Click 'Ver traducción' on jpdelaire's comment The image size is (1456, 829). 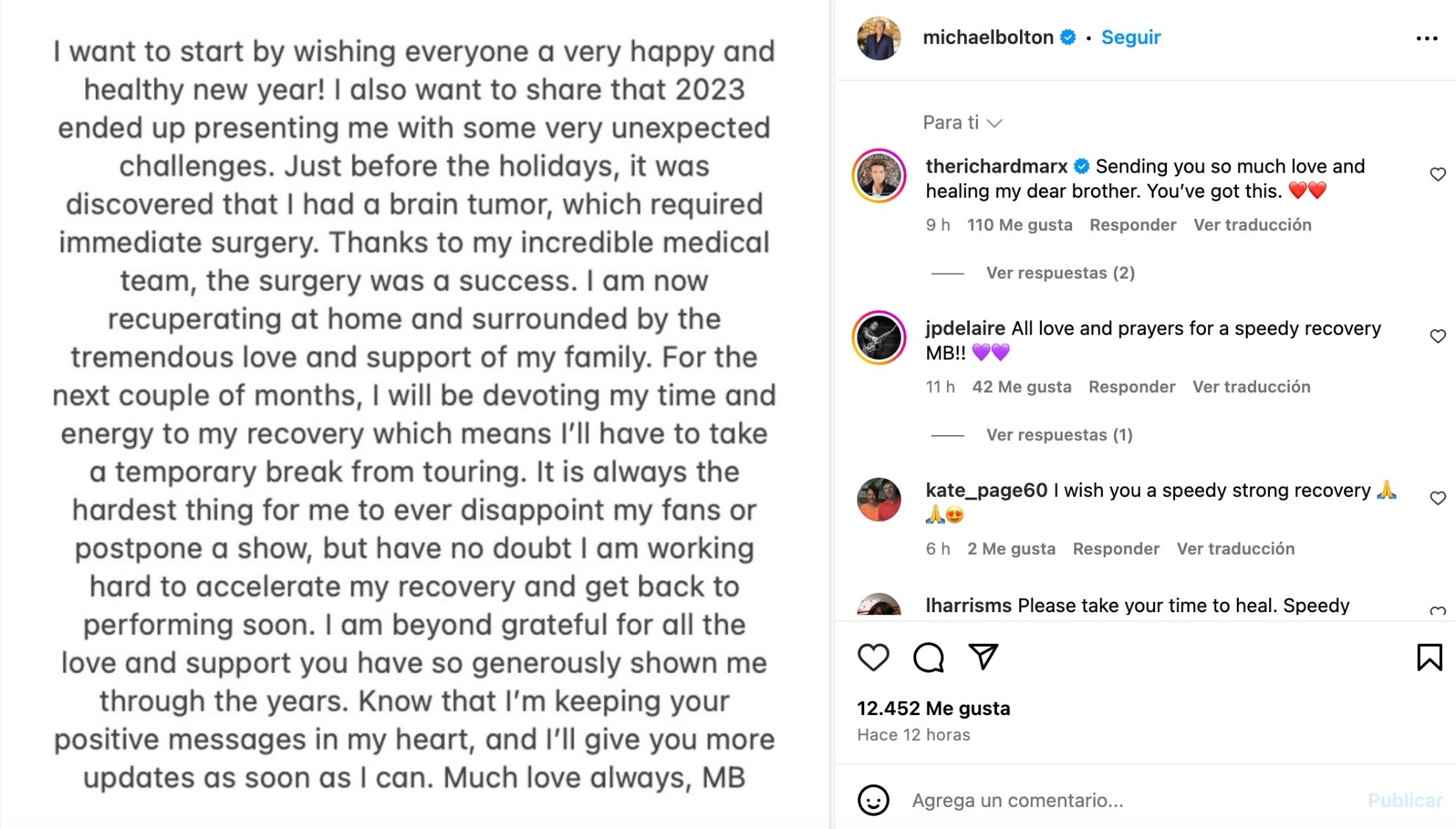pyautogui.click(x=1251, y=387)
